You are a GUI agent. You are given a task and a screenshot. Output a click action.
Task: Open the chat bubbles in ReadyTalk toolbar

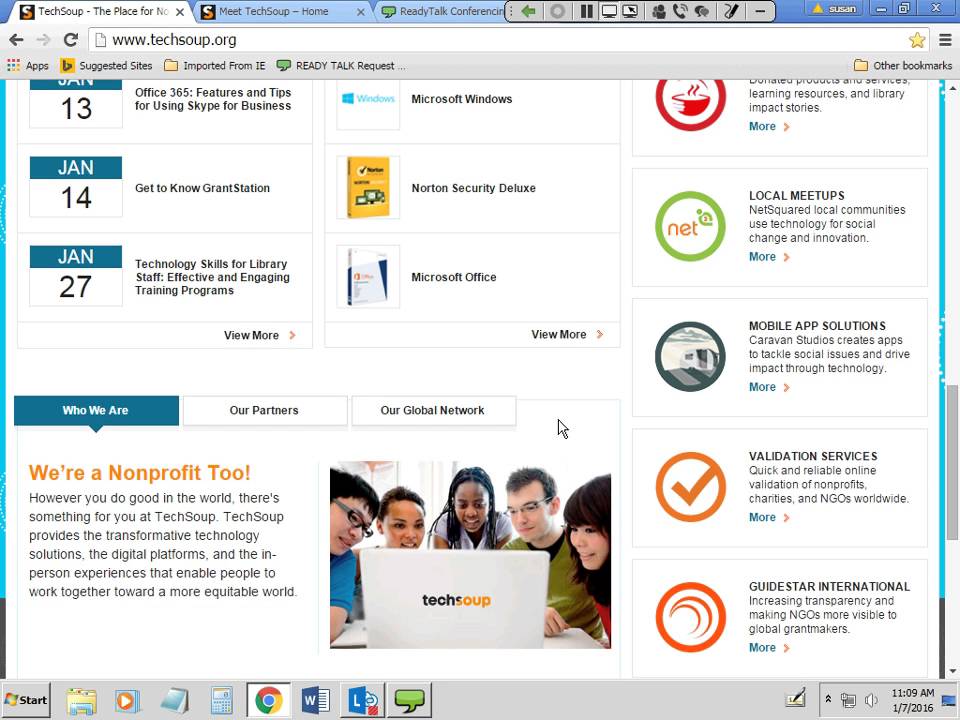(702, 11)
